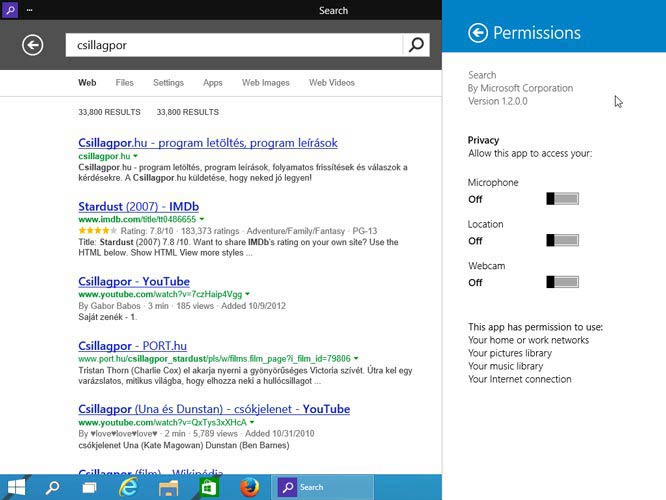
Task: Click 'Your home or work networks' text
Action: point(528,340)
